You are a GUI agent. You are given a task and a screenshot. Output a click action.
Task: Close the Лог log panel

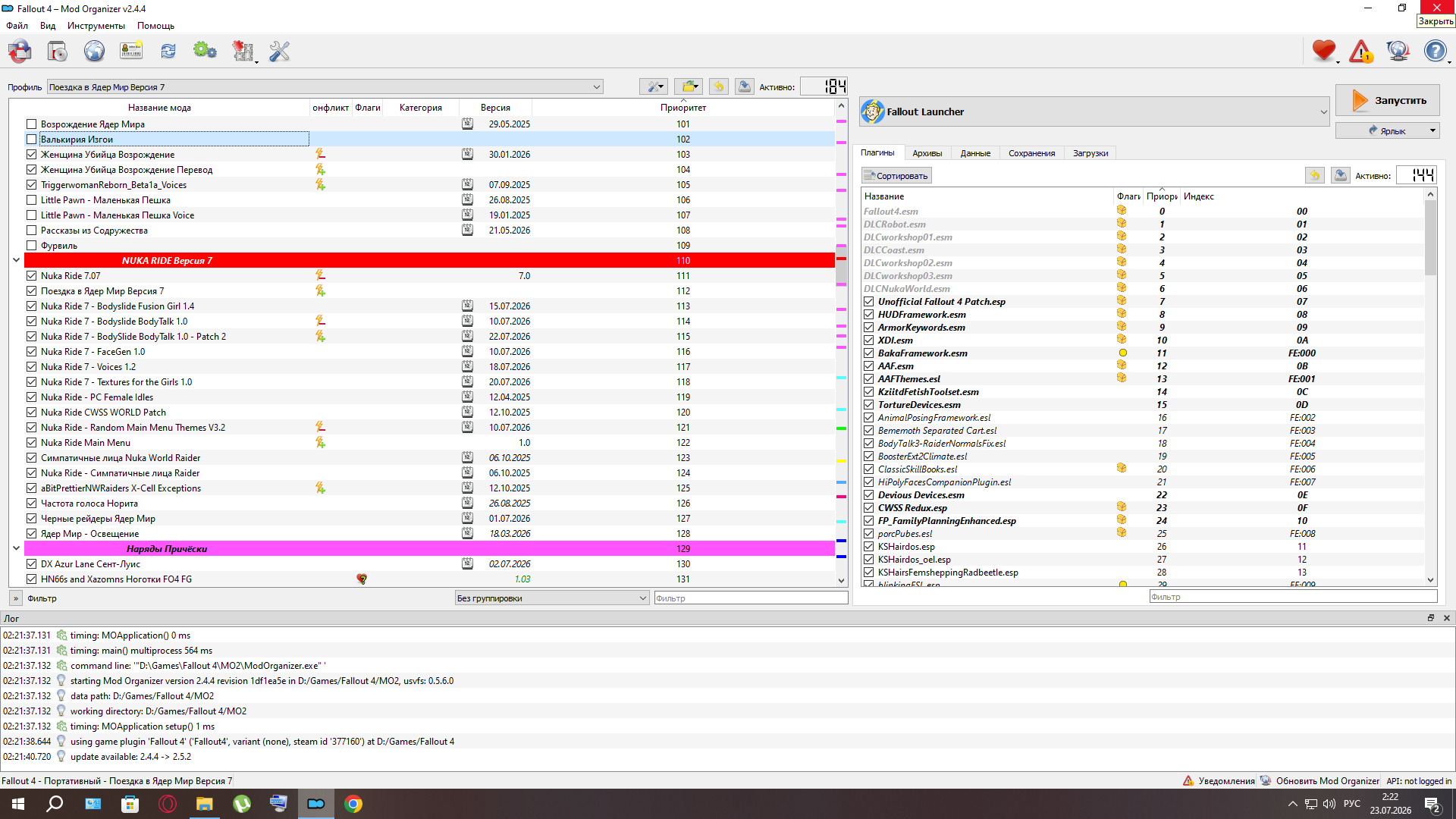click(1446, 618)
